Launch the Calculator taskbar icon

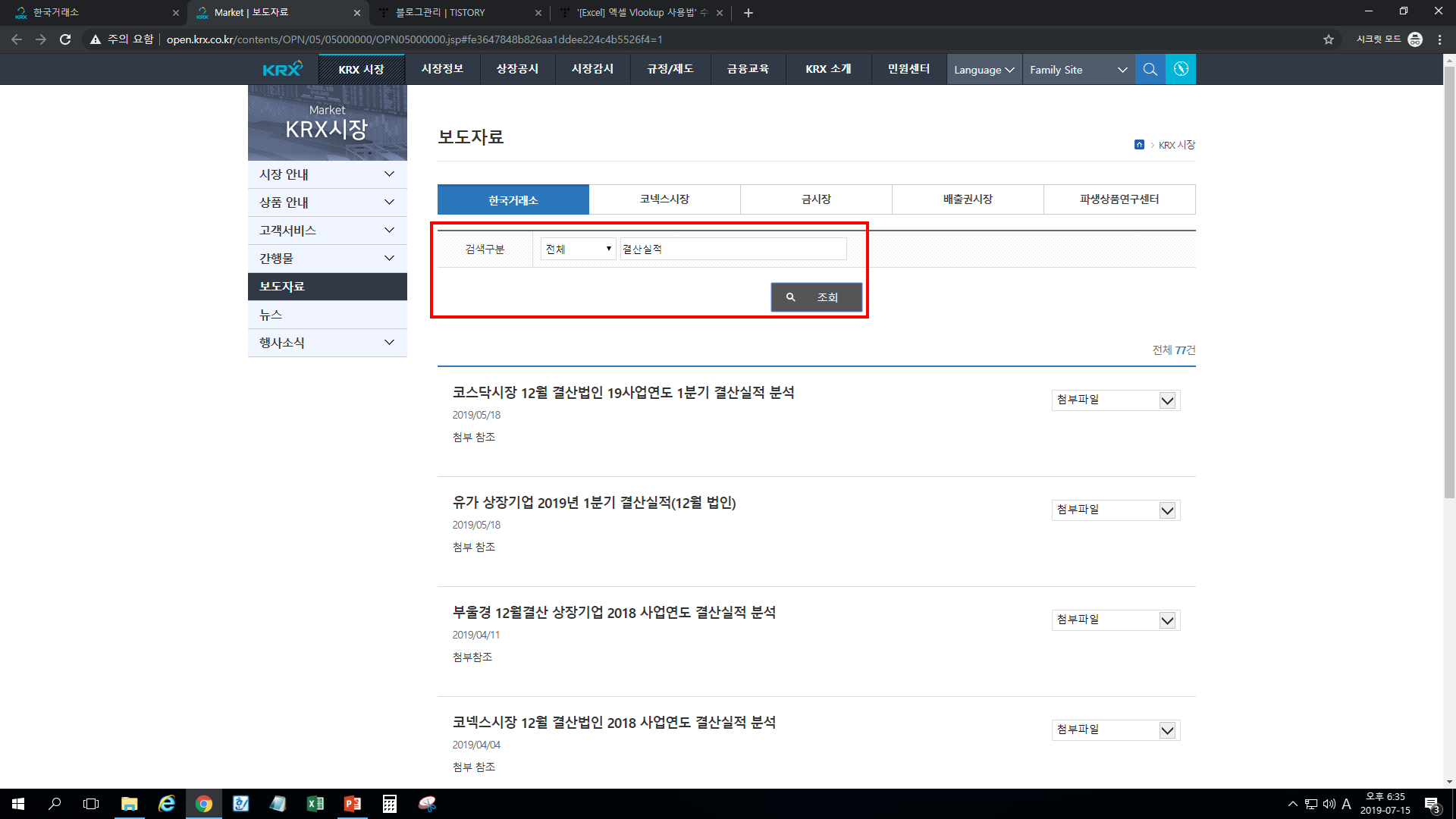coord(389,804)
